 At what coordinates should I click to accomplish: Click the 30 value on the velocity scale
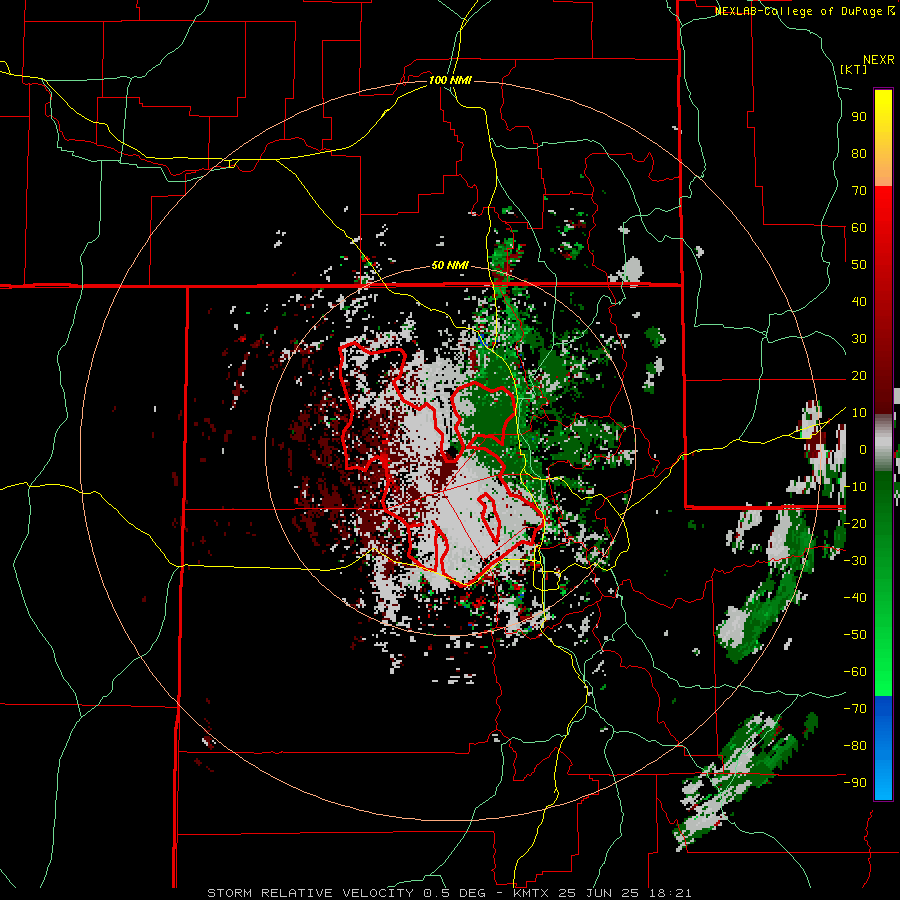(859, 339)
